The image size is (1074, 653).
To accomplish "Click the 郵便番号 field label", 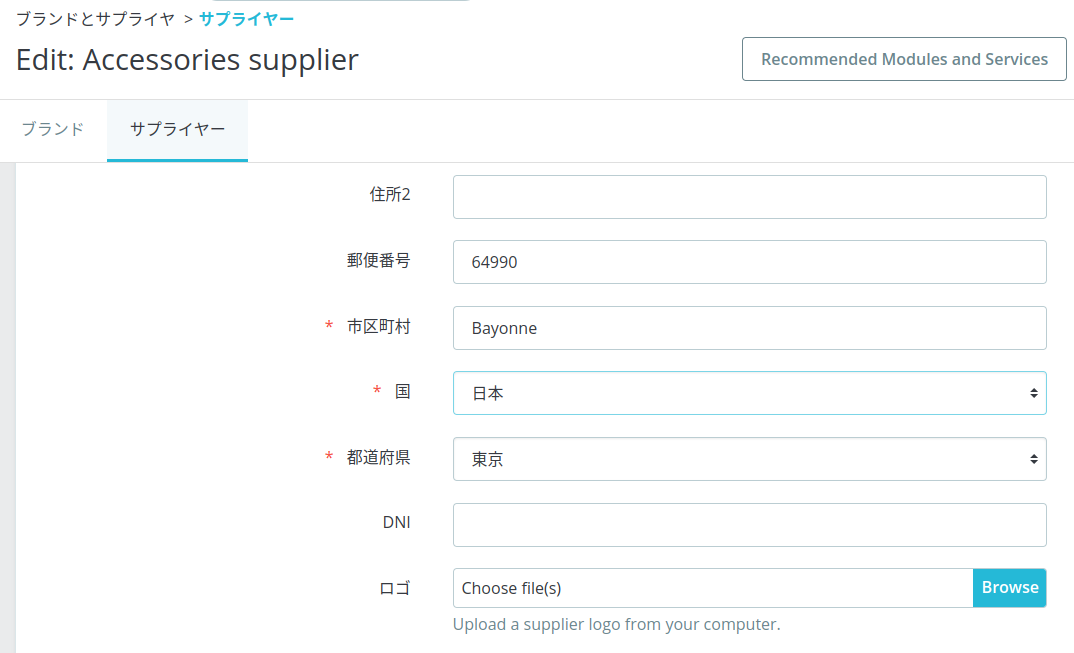I will pyautogui.click(x=378, y=261).
